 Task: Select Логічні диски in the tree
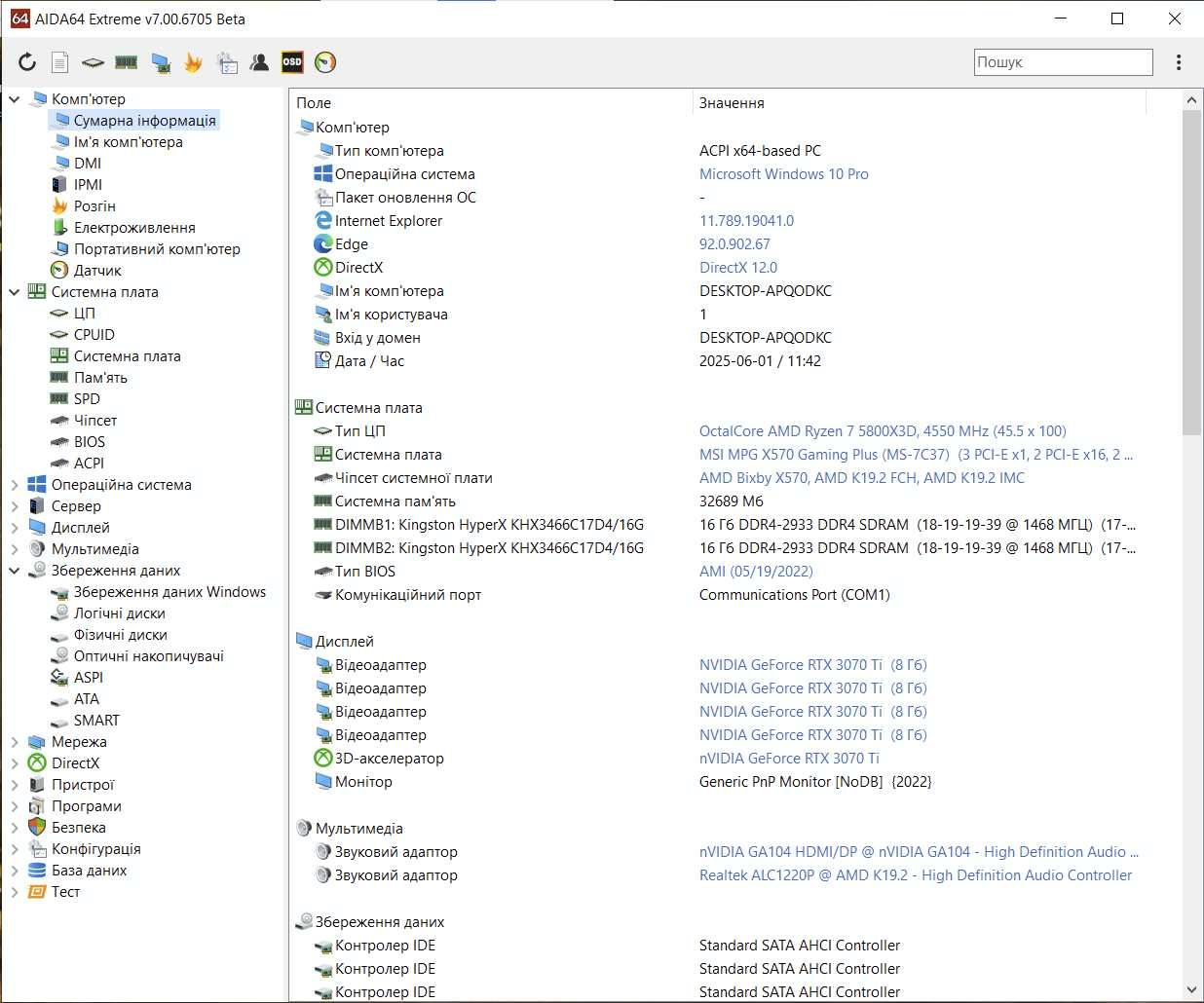tap(119, 613)
